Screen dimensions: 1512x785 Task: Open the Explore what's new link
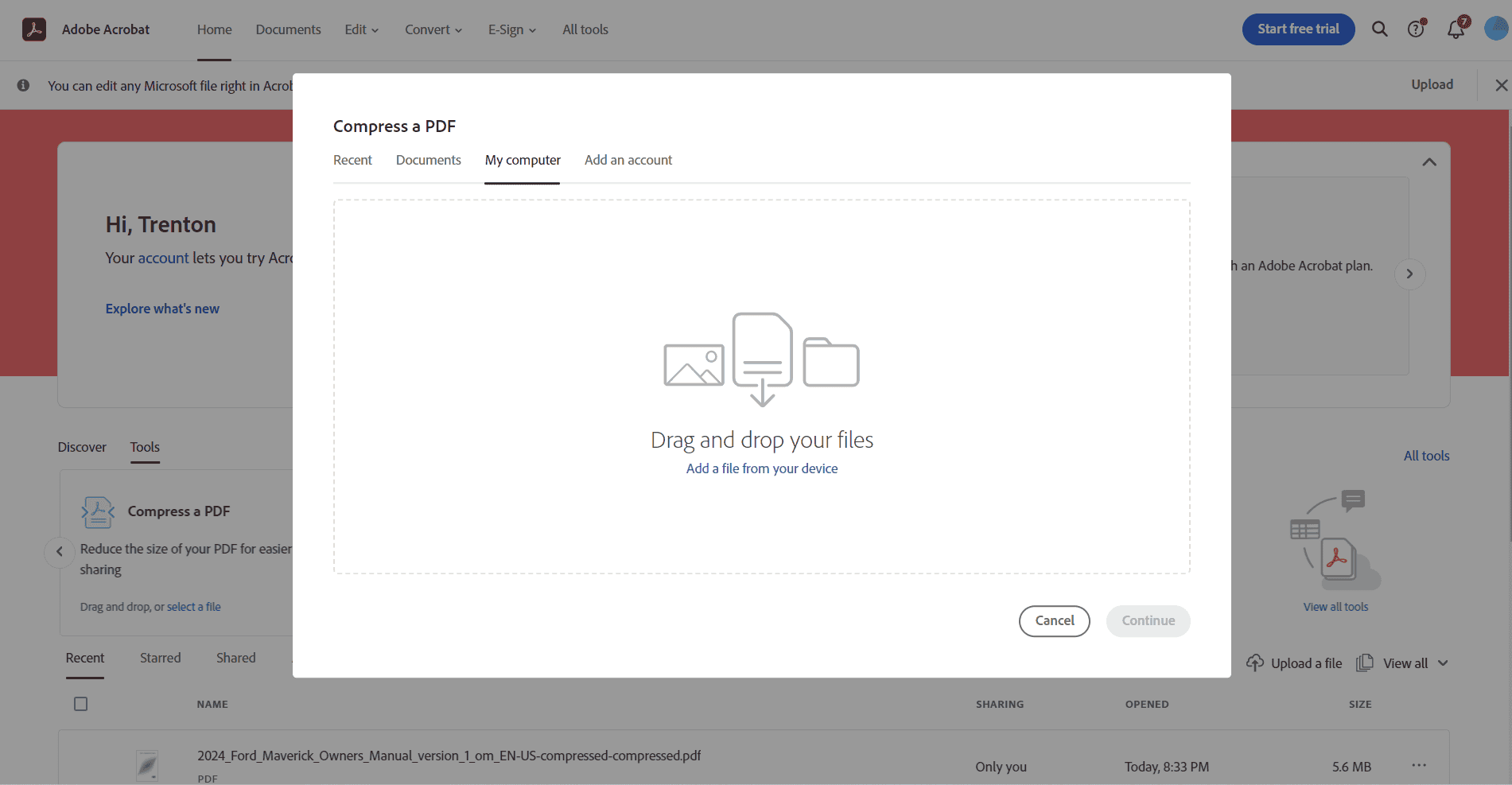[162, 309]
